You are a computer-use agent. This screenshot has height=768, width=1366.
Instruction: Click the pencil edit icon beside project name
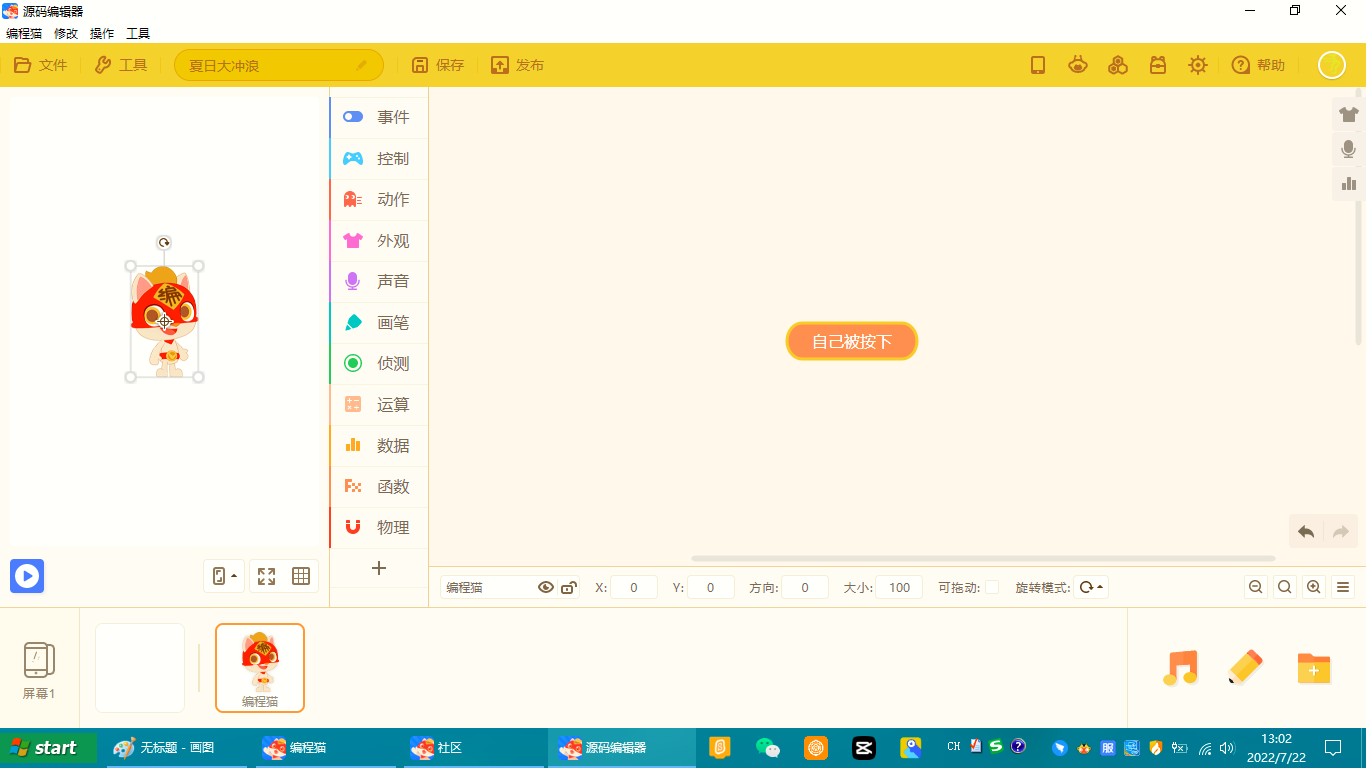(362, 66)
